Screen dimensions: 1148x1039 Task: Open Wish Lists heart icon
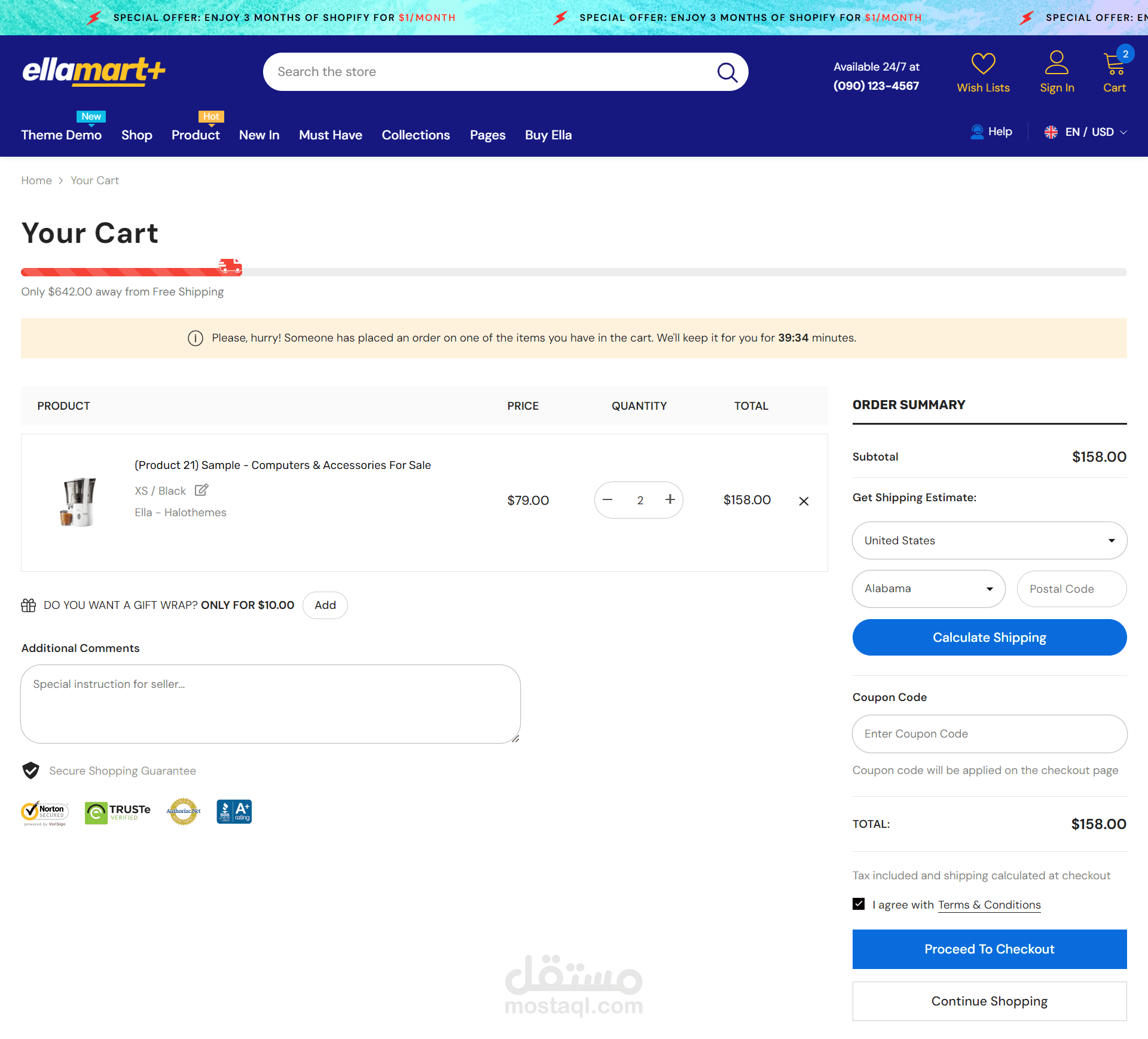pyautogui.click(x=983, y=63)
